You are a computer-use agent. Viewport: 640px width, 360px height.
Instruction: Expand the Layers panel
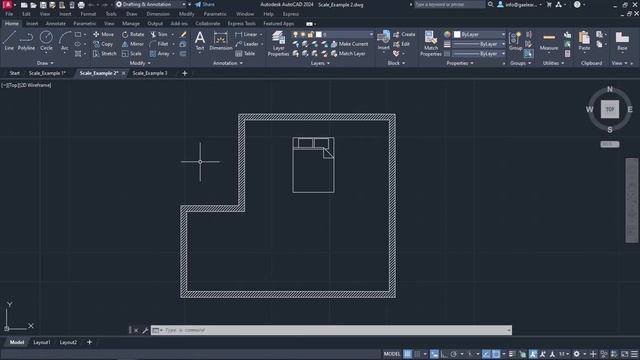320,63
